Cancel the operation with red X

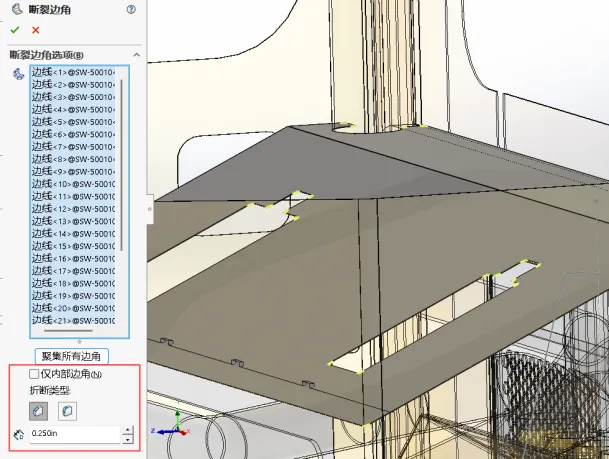(36, 30)
